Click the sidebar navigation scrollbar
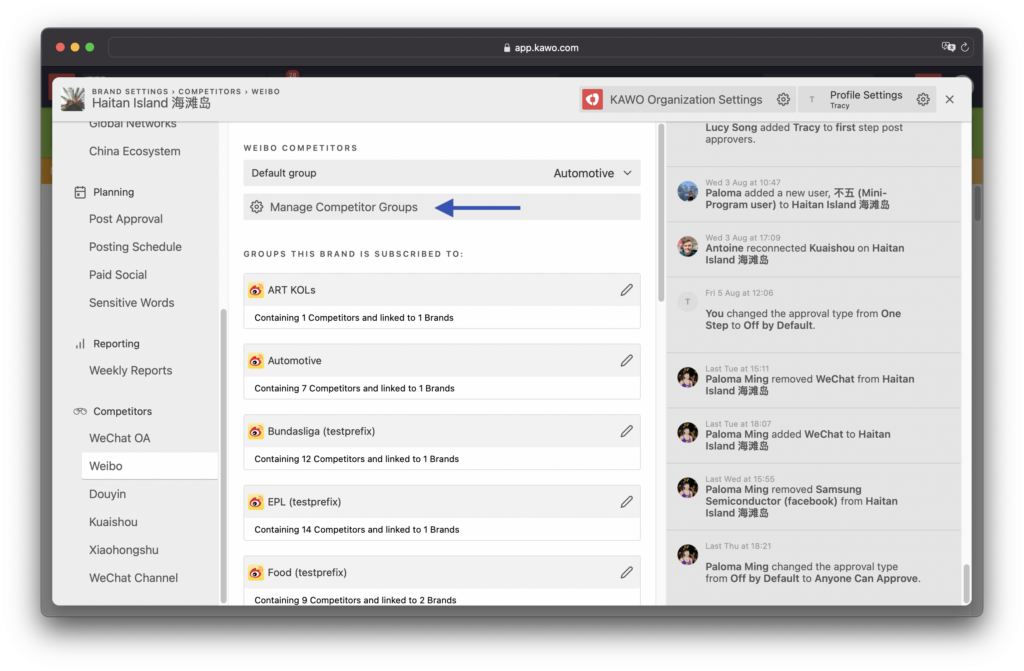The height and width of the screenshot is (671, 1024). point(223,456)
